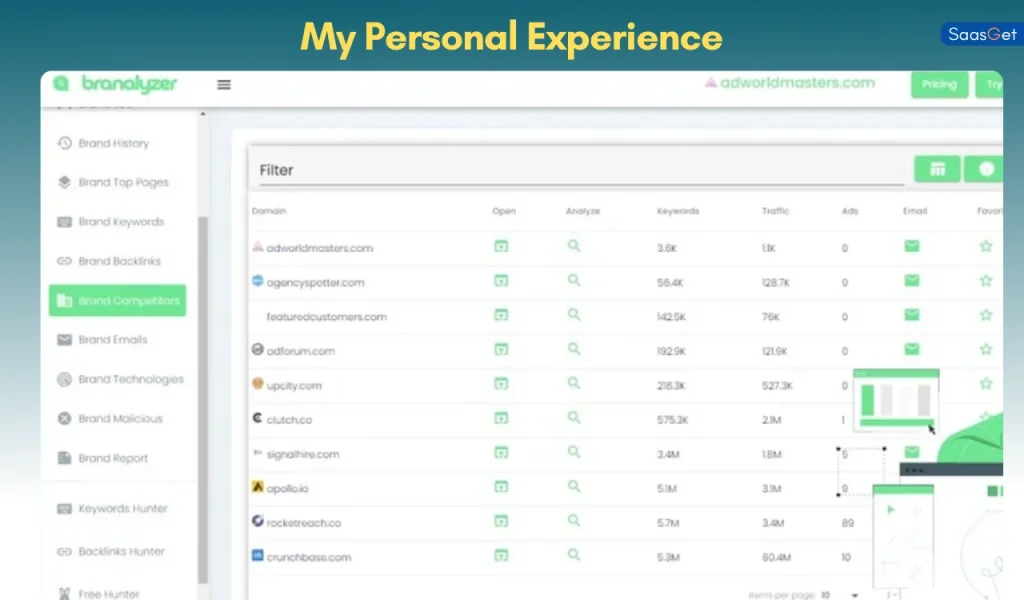Click the apollo.io domain text
Image resolution: width=1024 pixels, height=600 pixels.
click(x=287, y=488)
